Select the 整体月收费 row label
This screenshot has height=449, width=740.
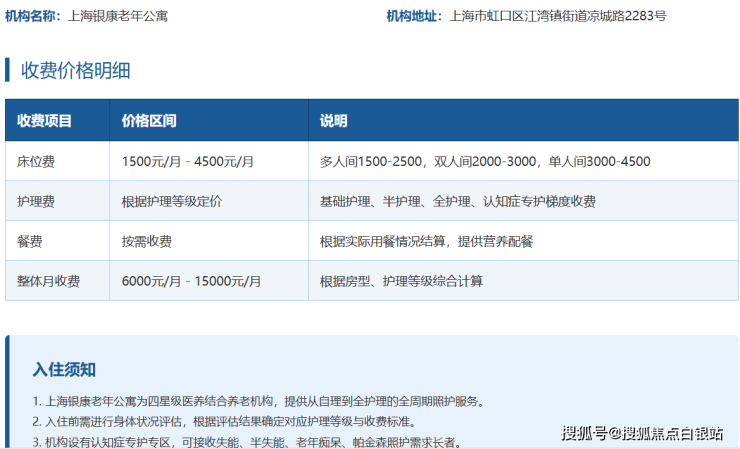click(x=48, y=281)
